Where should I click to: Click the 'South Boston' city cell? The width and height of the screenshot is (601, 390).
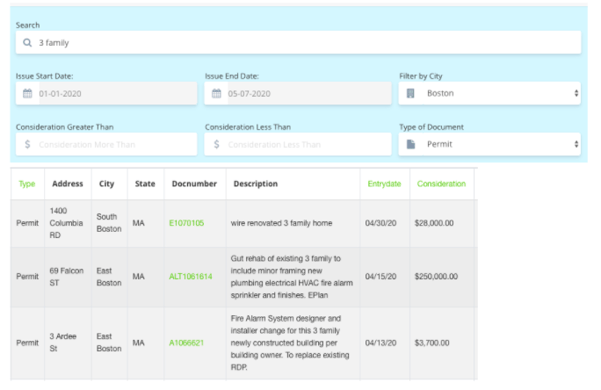(109, 223)
